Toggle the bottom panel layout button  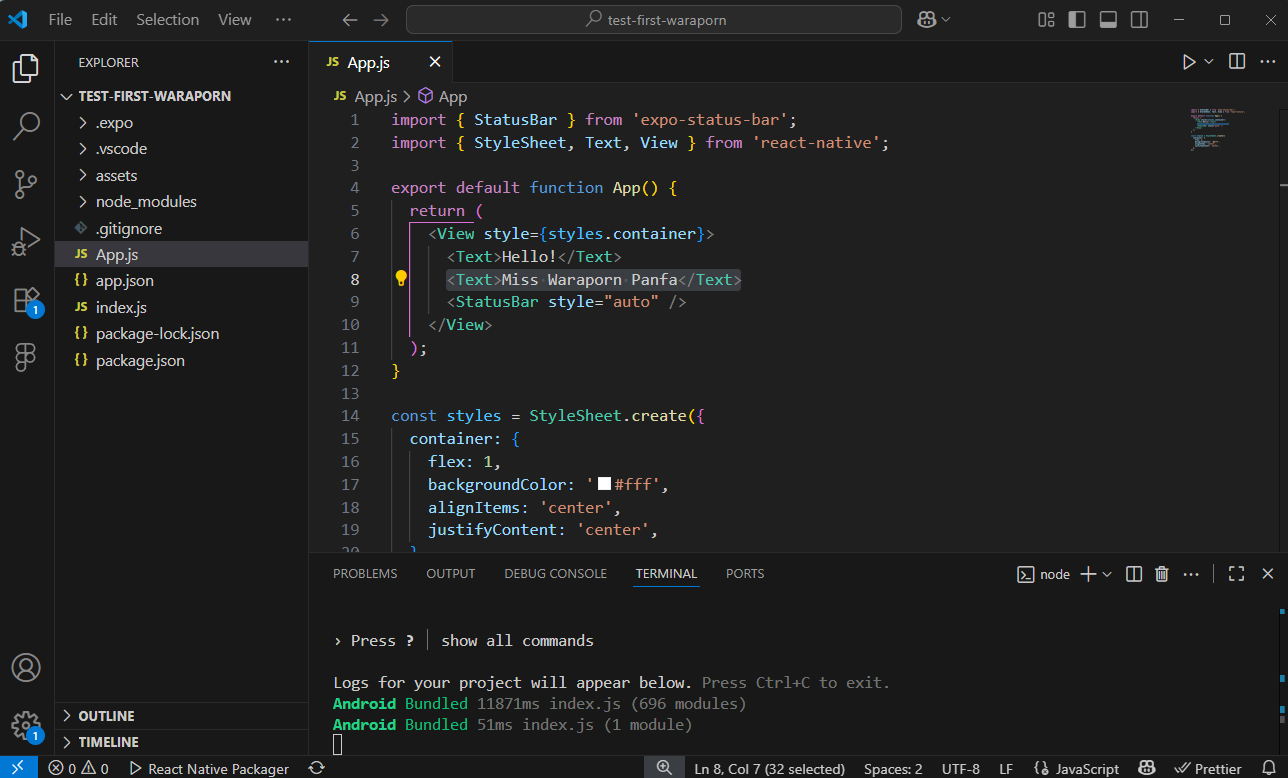click(1108, 20)
